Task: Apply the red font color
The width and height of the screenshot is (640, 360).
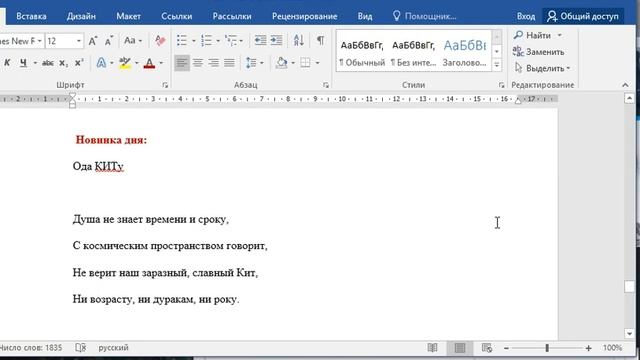Action: pyautogui.click(x=149, y=63)
